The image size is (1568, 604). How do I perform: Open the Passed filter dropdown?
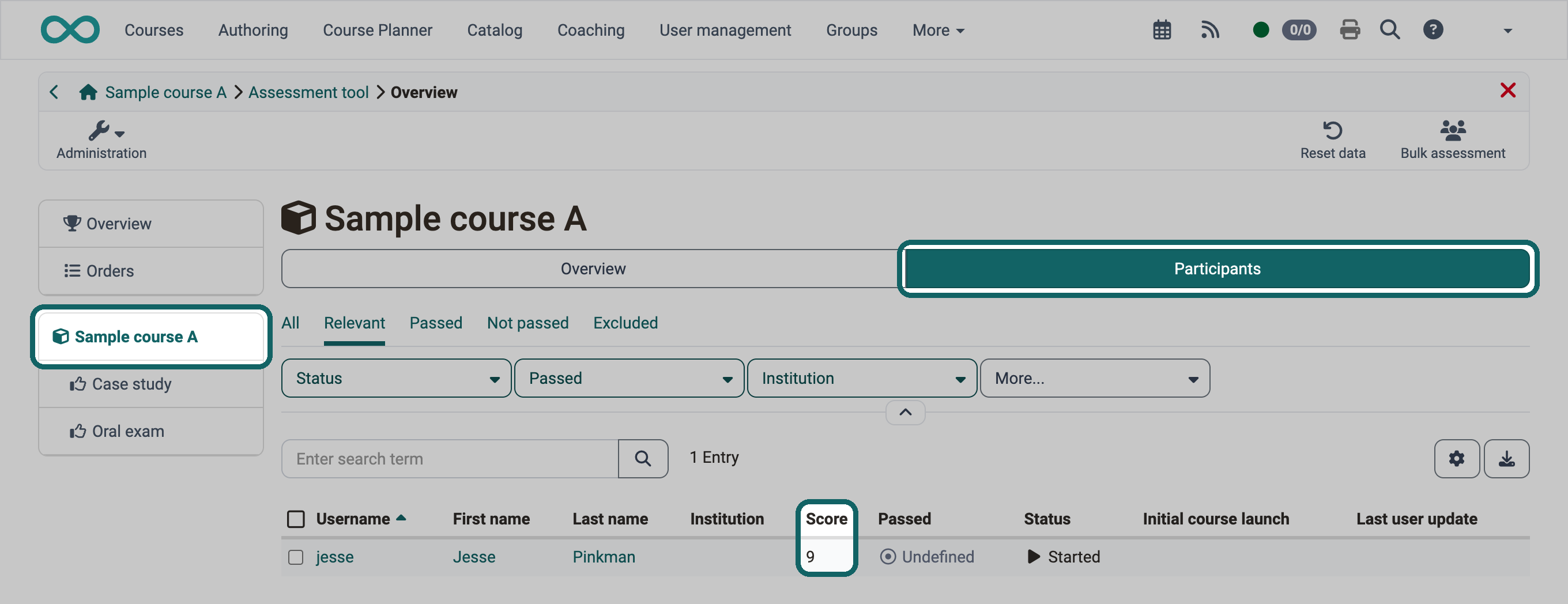click(x=629, y=377)
